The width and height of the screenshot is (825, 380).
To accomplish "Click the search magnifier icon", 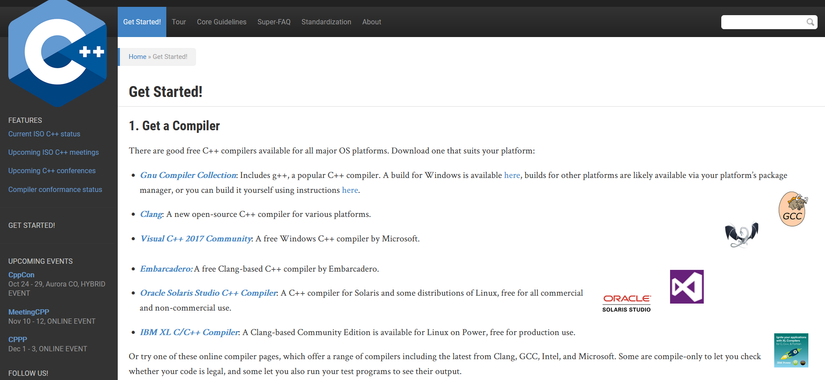I will [x=810, y=22].
